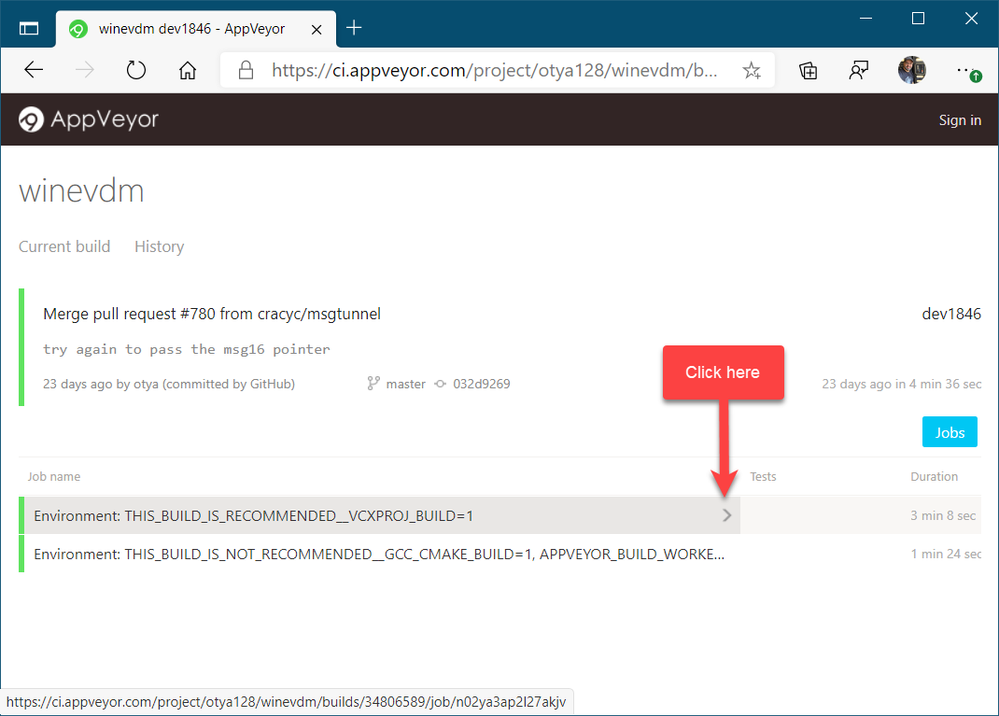Close the winevdm dev1846 tab

point(316,29)
